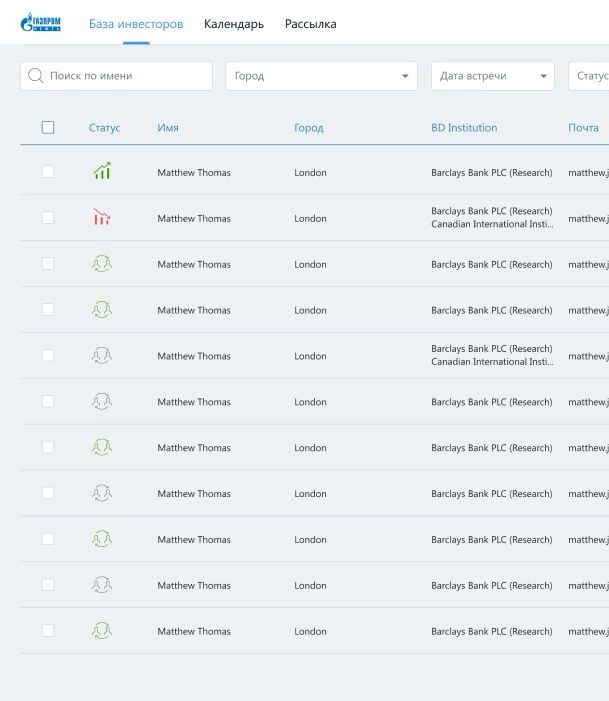Sort by the BD Institution column header

464,128
